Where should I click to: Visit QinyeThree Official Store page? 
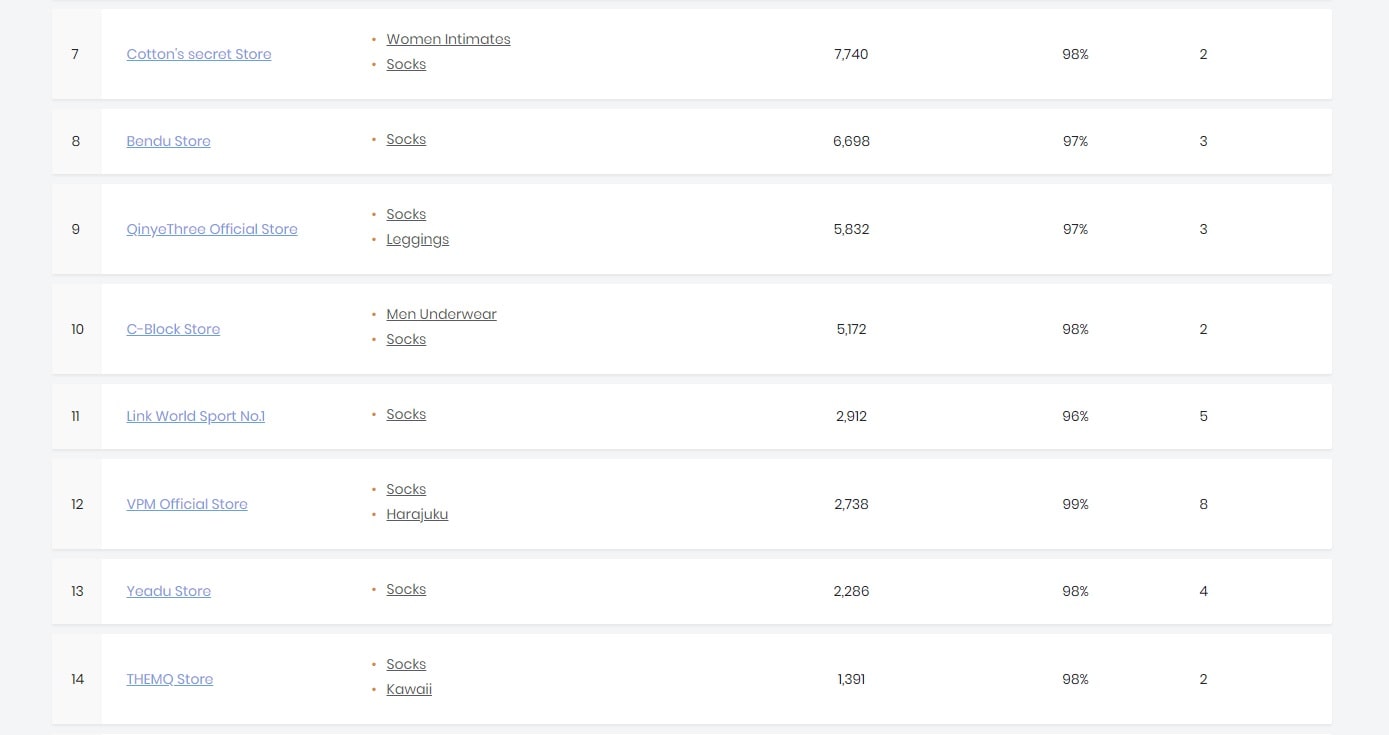coord(212,229)
